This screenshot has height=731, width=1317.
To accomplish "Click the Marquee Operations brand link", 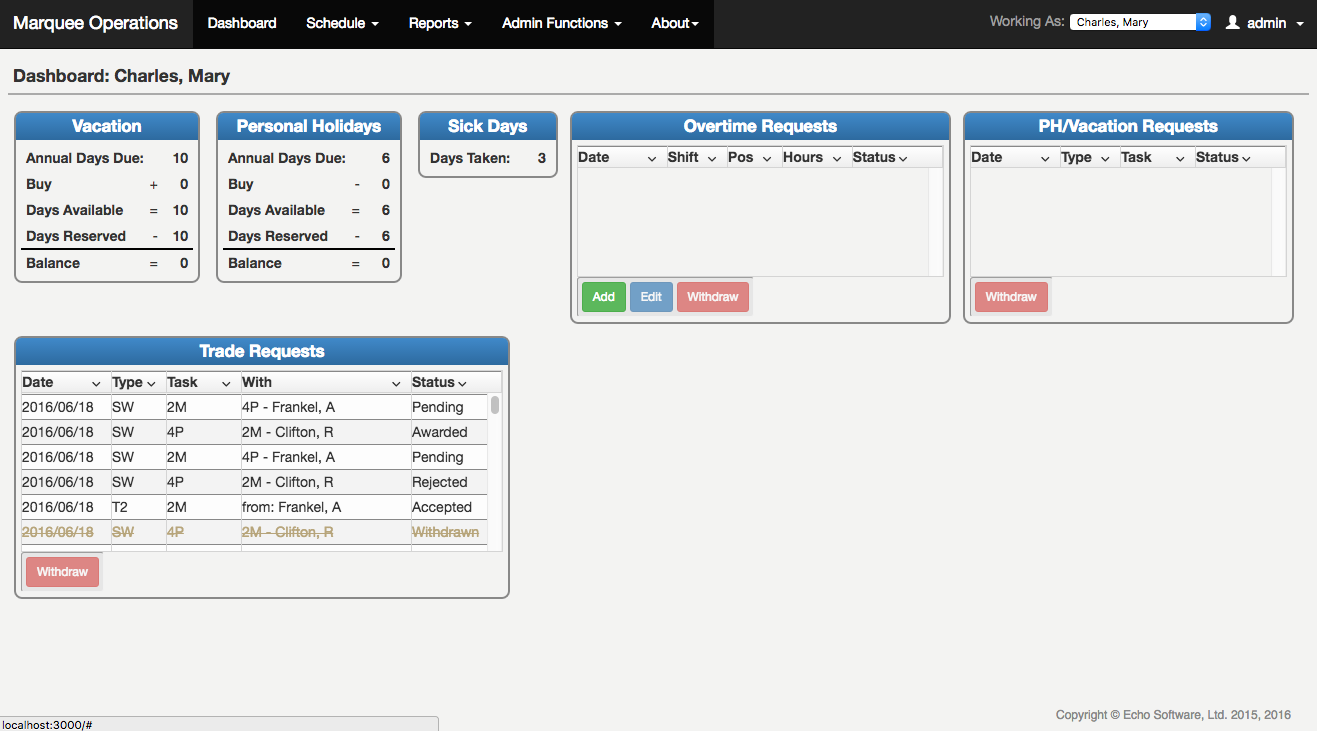I will 96,23.
